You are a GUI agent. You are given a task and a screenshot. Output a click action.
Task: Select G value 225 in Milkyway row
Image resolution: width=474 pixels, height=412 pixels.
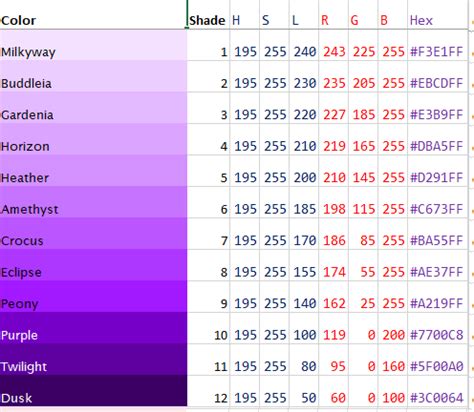[x=363, y=45]
